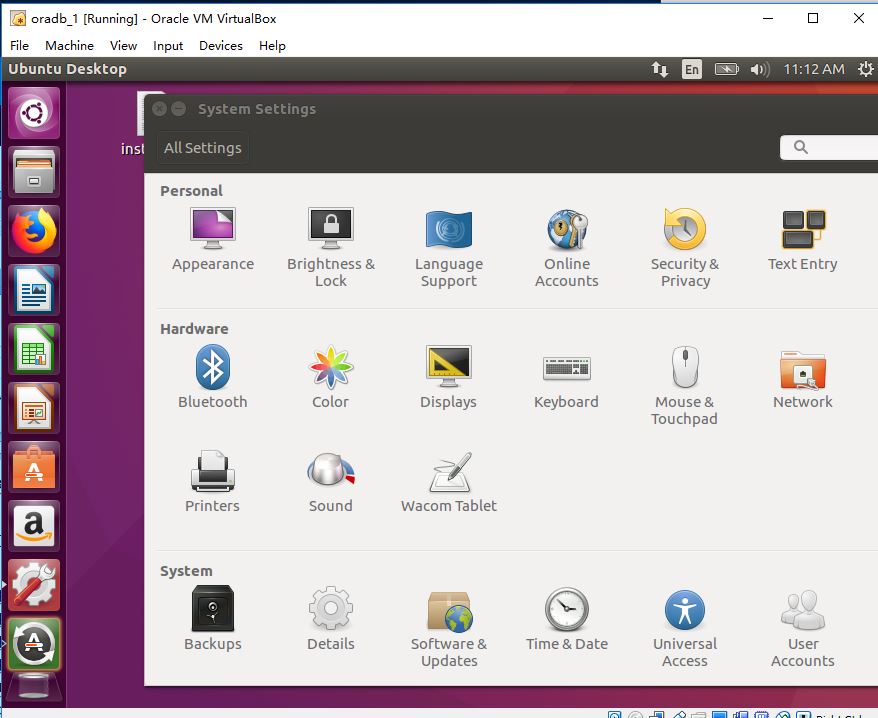The height and width of the screenshot is (718, 878).
Task: Open the VirtualBox File menu
Action: [x=20, y=45]
